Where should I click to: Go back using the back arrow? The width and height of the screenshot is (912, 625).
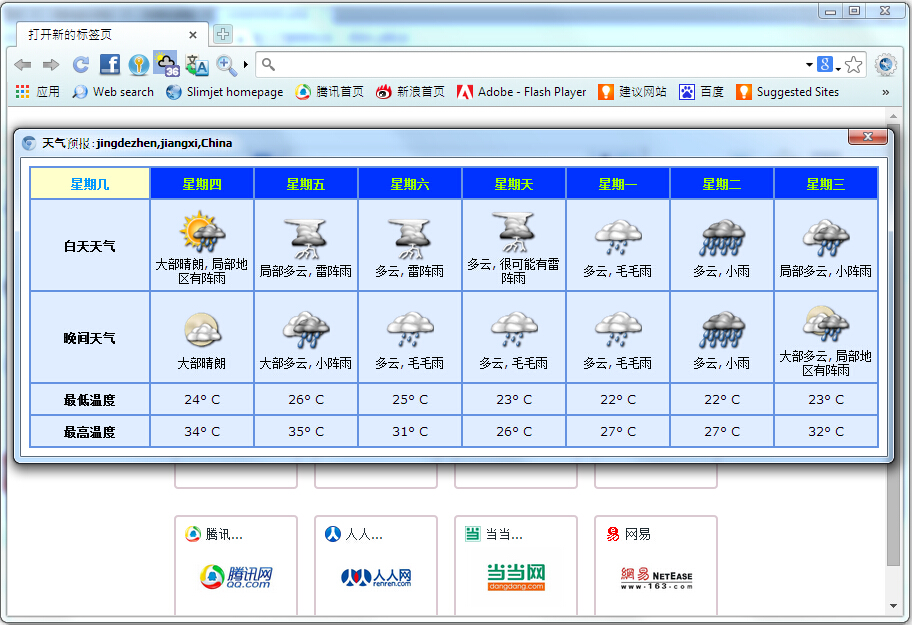[23, 64]
